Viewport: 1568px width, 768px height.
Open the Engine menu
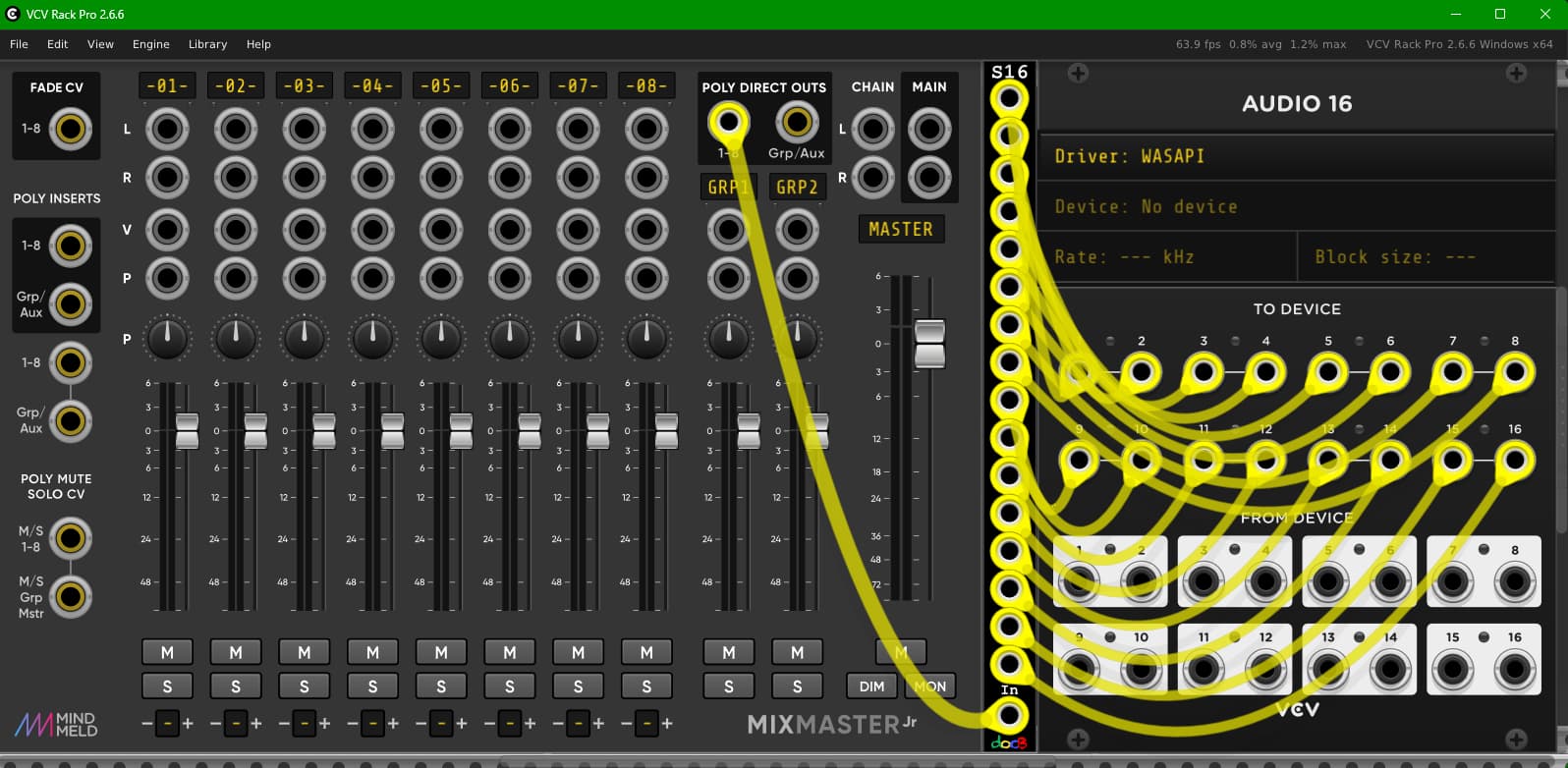click(x=151, y=44)
